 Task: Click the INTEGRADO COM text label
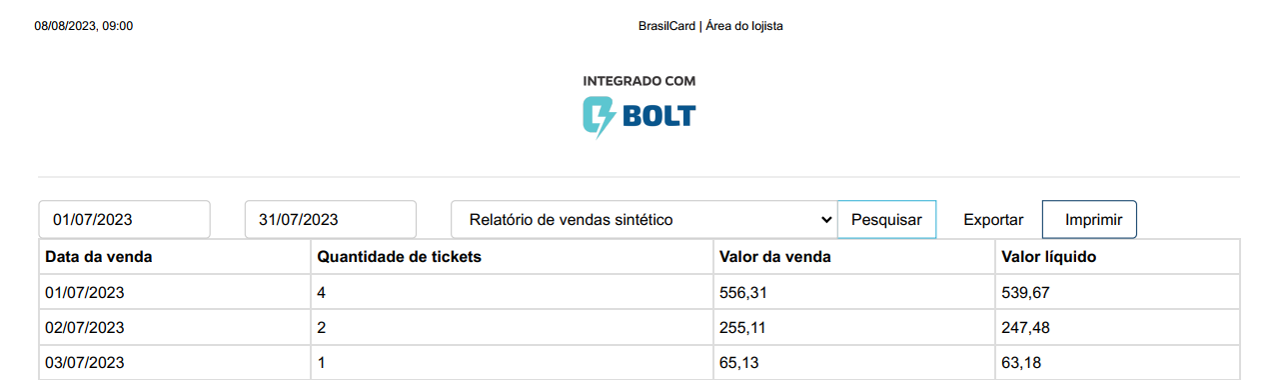(639, 81)
